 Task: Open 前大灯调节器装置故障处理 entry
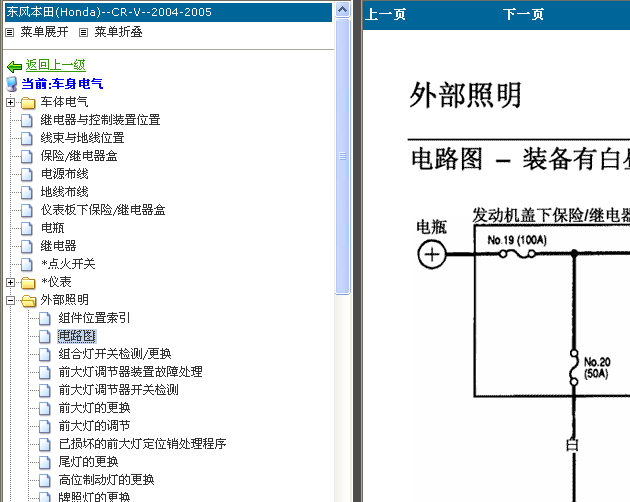(x=131, y=373)
